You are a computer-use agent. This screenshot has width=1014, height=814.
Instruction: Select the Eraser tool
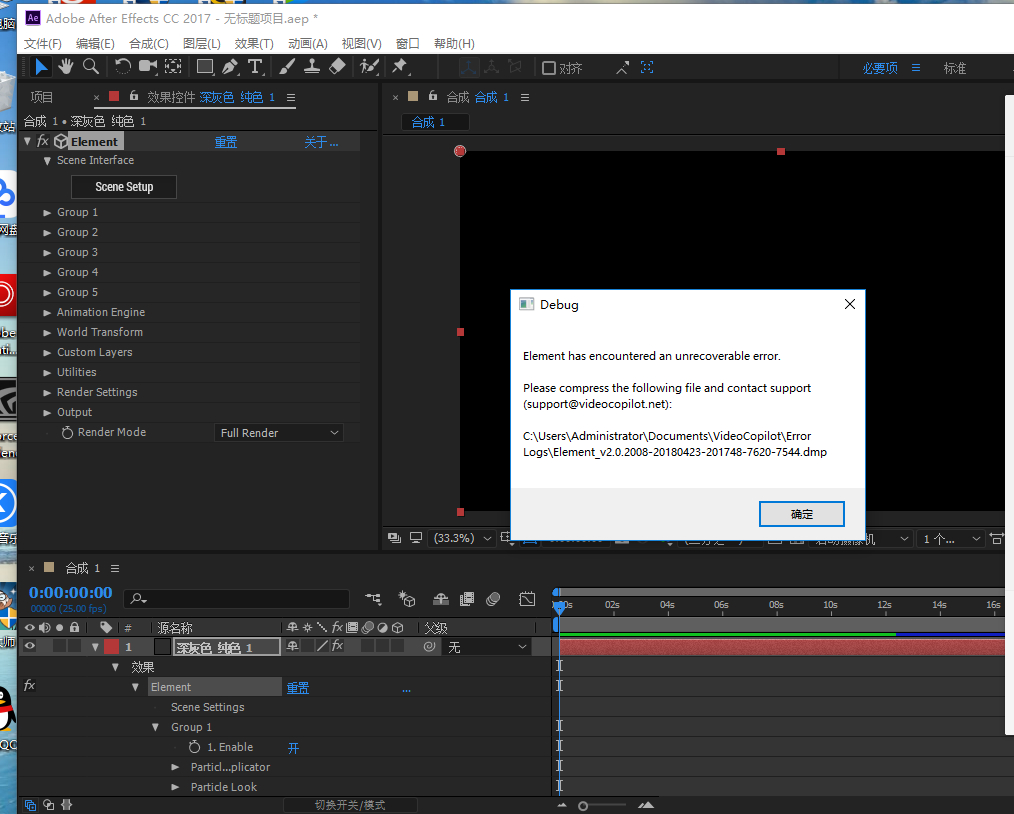pos(337,67)
